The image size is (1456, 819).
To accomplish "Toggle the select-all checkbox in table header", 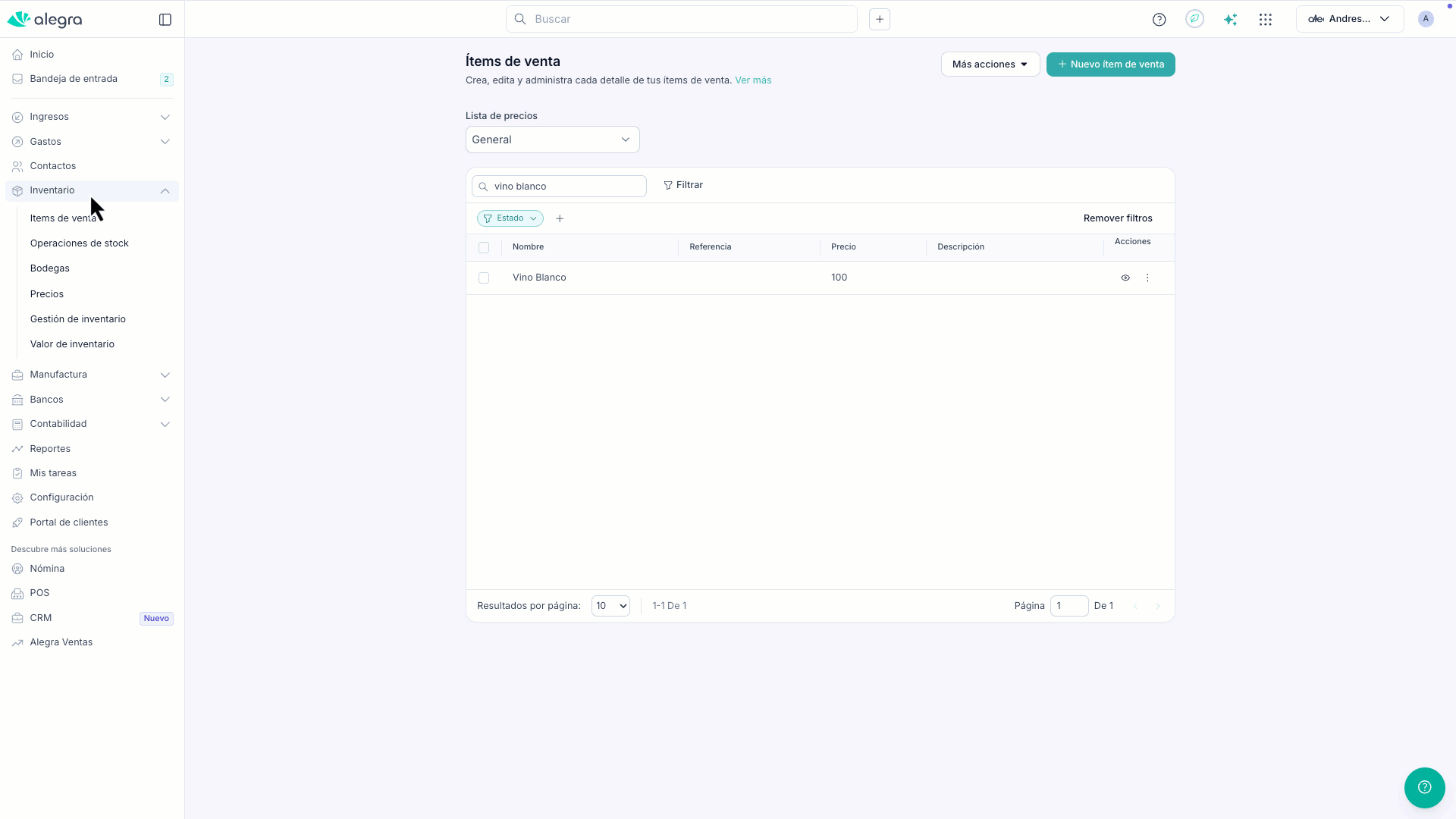I will point(484,248).
